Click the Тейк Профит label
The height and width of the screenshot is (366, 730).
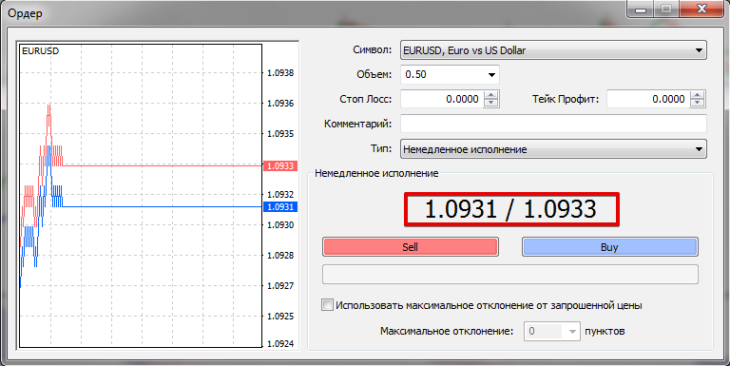(566, 99)
